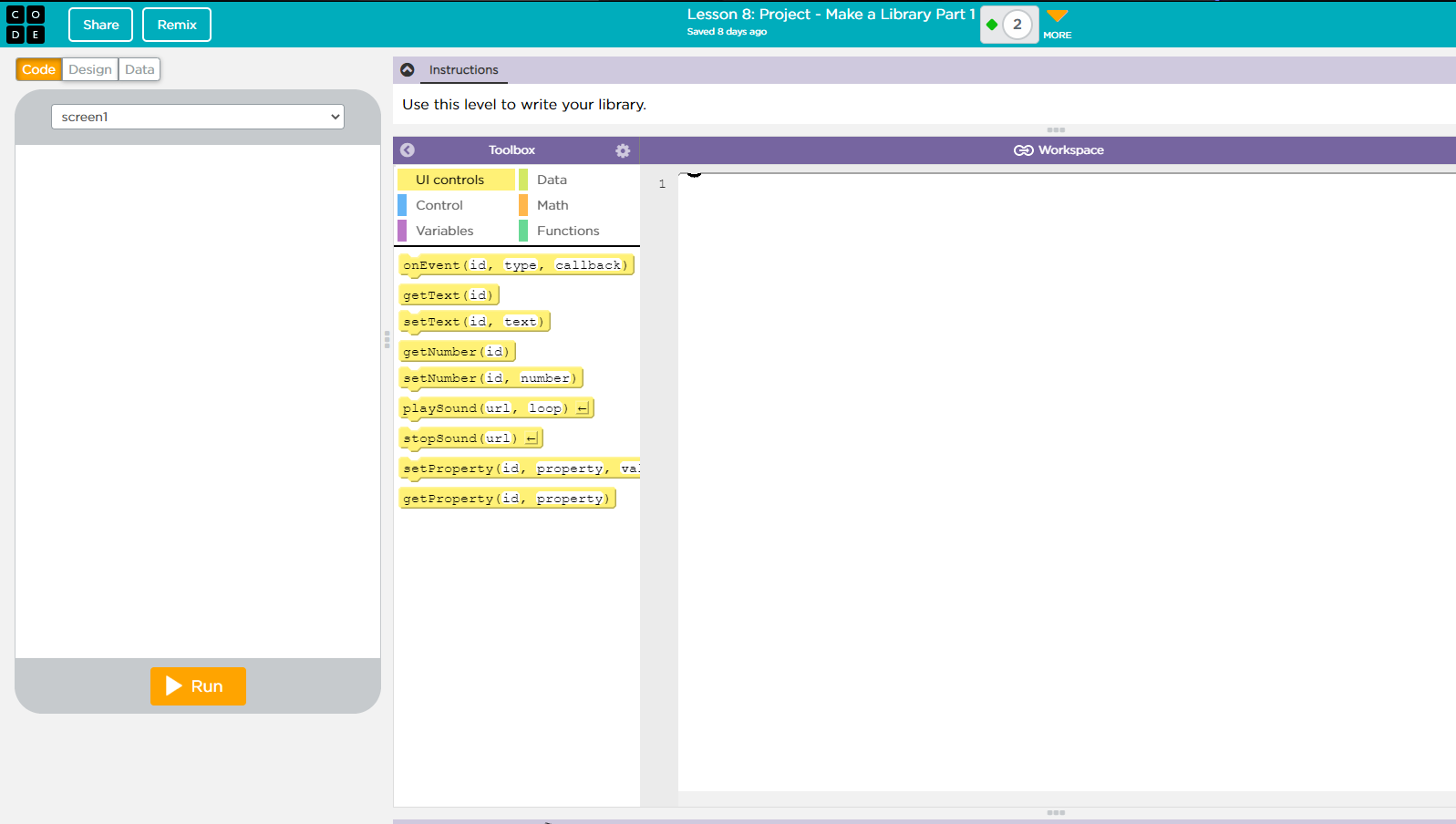1456x824 pixels.
Task: Hide the Toolbox using the arrow icon
Action: tap(408, 150)
